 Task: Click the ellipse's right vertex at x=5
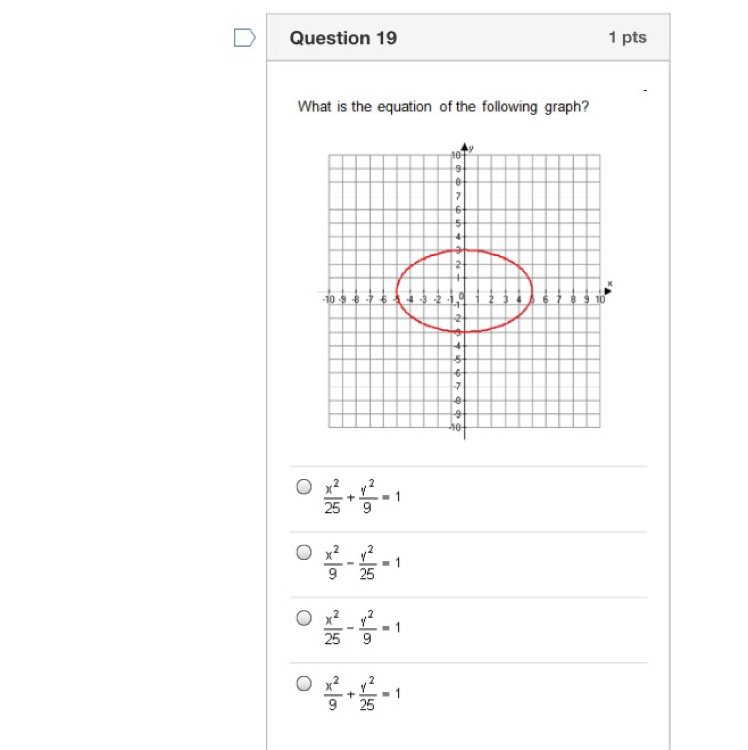pos(532,291)
